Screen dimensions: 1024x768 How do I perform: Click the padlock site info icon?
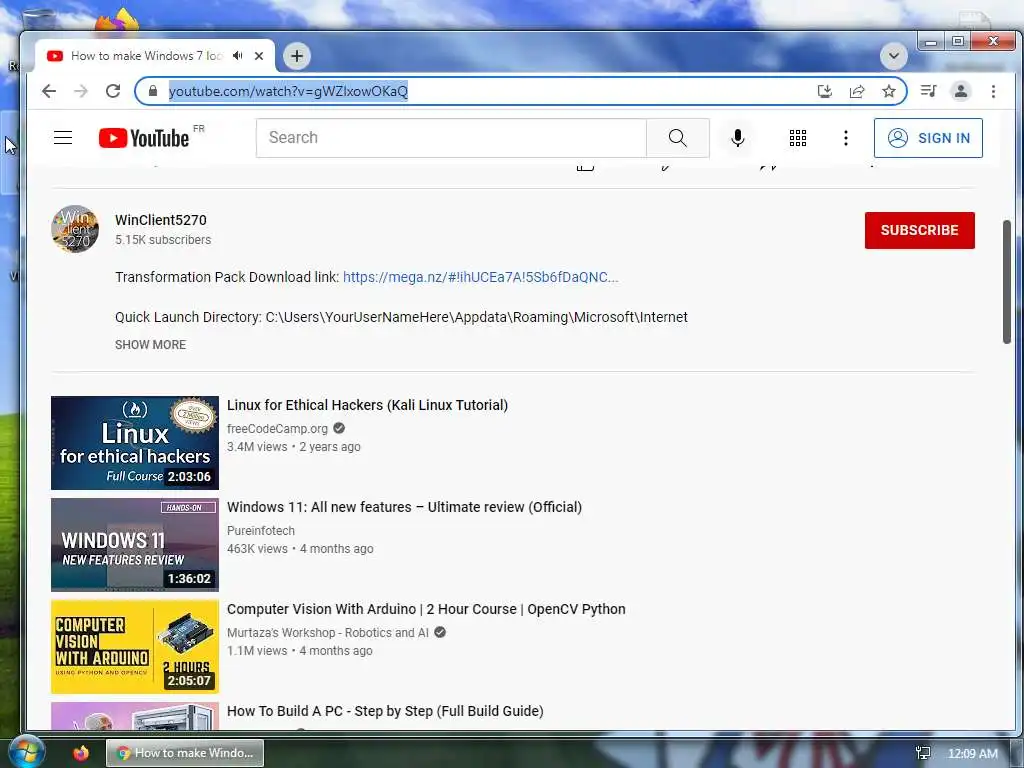click(153, 91)
